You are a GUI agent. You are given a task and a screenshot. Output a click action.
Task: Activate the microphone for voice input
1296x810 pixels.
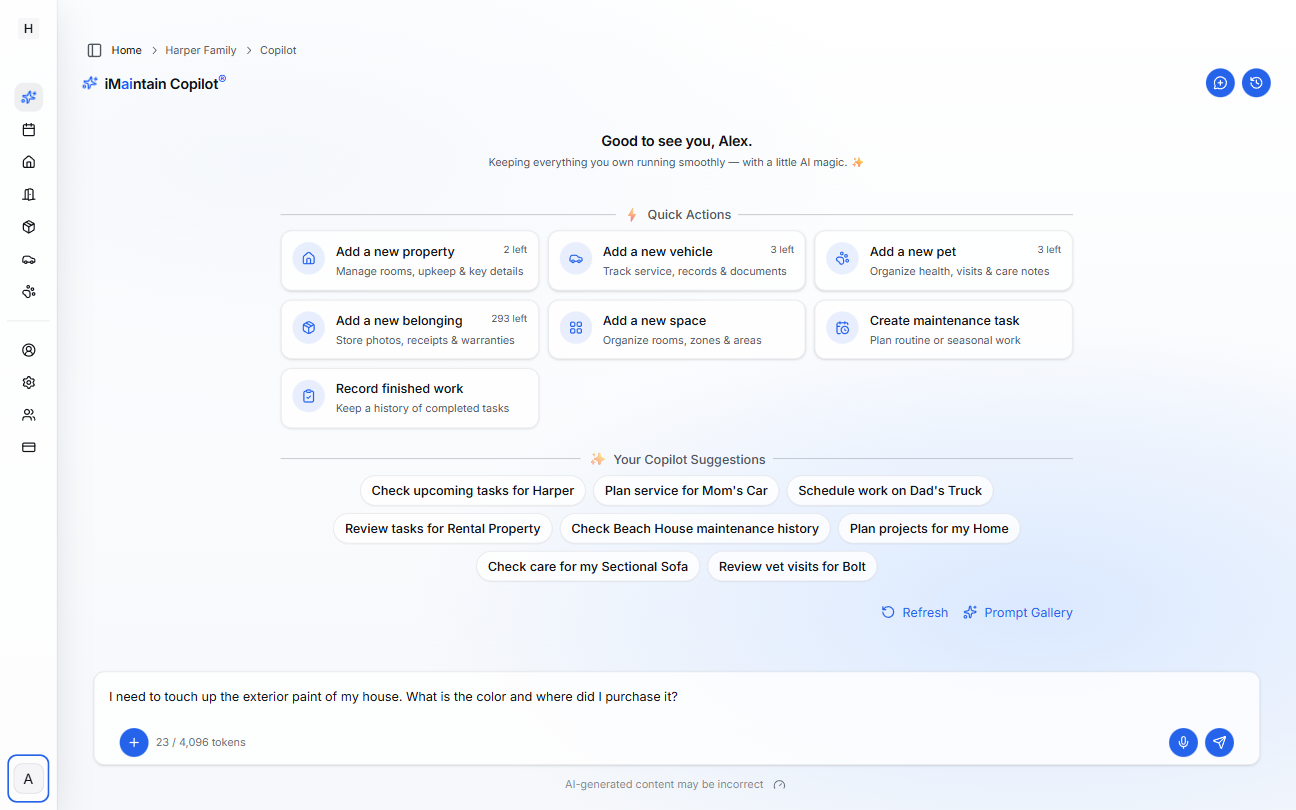(x=1183, y=742)
